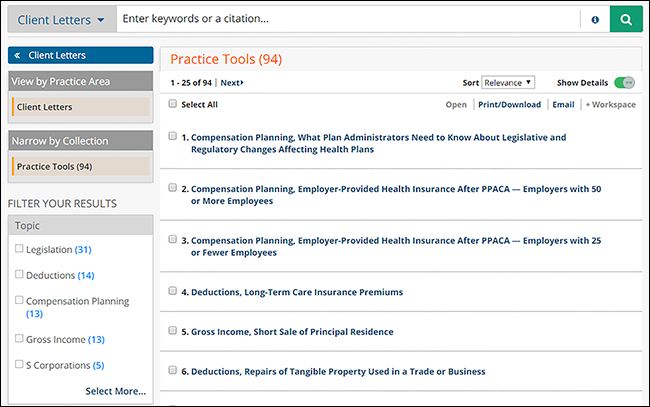Open the Sort by Relevance dropdown

pyautogui.click(x=508, y=83)
